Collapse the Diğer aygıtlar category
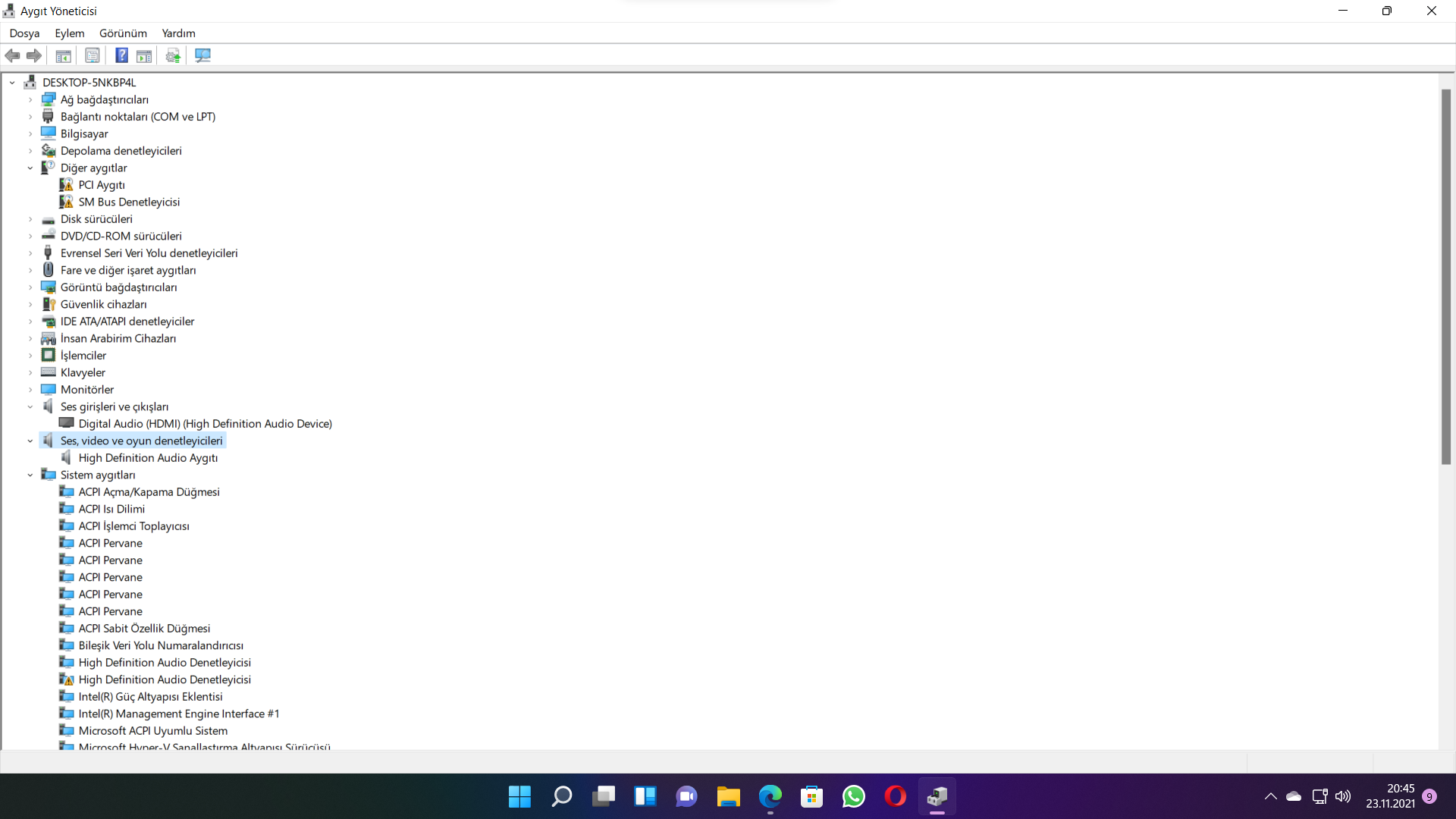The width and height of the screenshot is (1456, 819). 30,168
